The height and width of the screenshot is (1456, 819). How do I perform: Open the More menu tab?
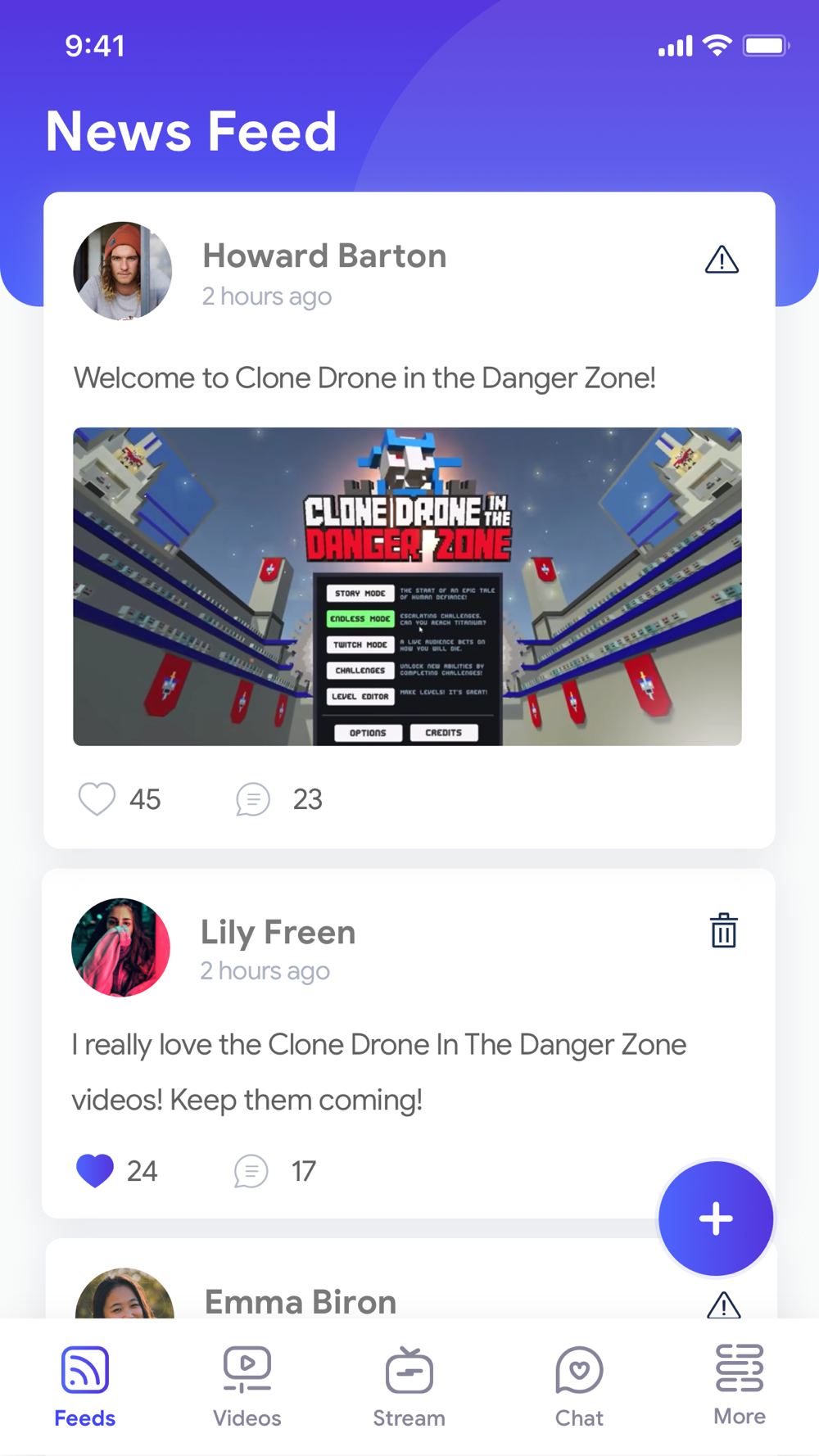[740, 1386]
